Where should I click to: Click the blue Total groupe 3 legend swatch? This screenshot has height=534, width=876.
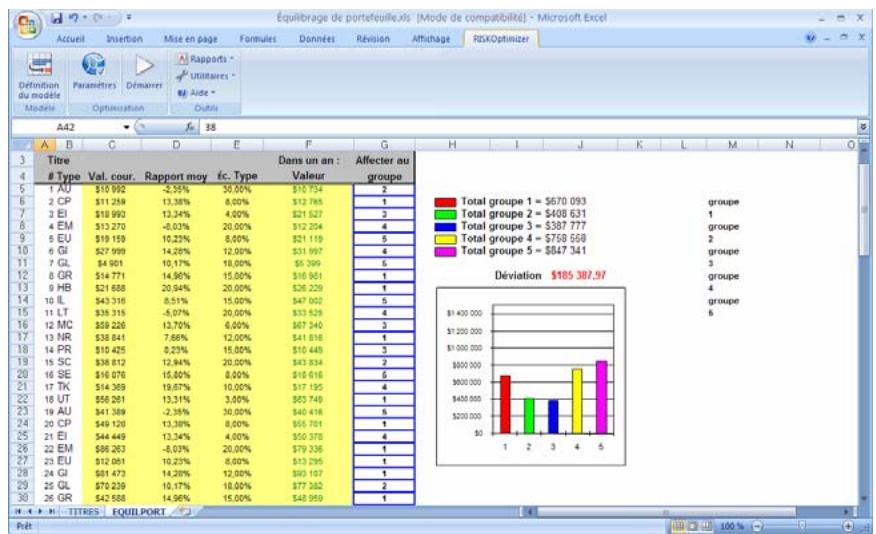tap(445, 227)
